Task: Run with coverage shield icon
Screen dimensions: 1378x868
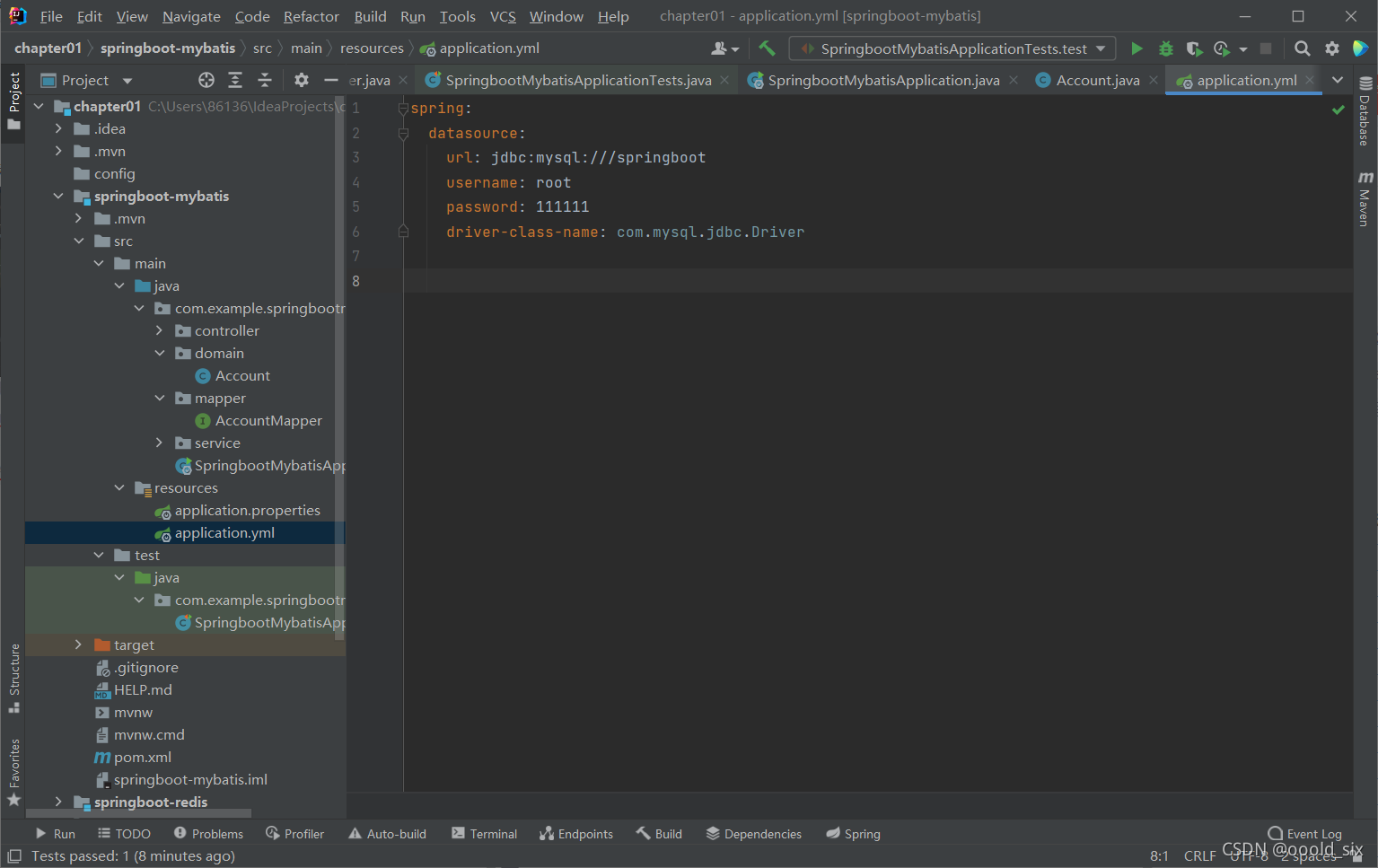Action: pos(1193,48)
